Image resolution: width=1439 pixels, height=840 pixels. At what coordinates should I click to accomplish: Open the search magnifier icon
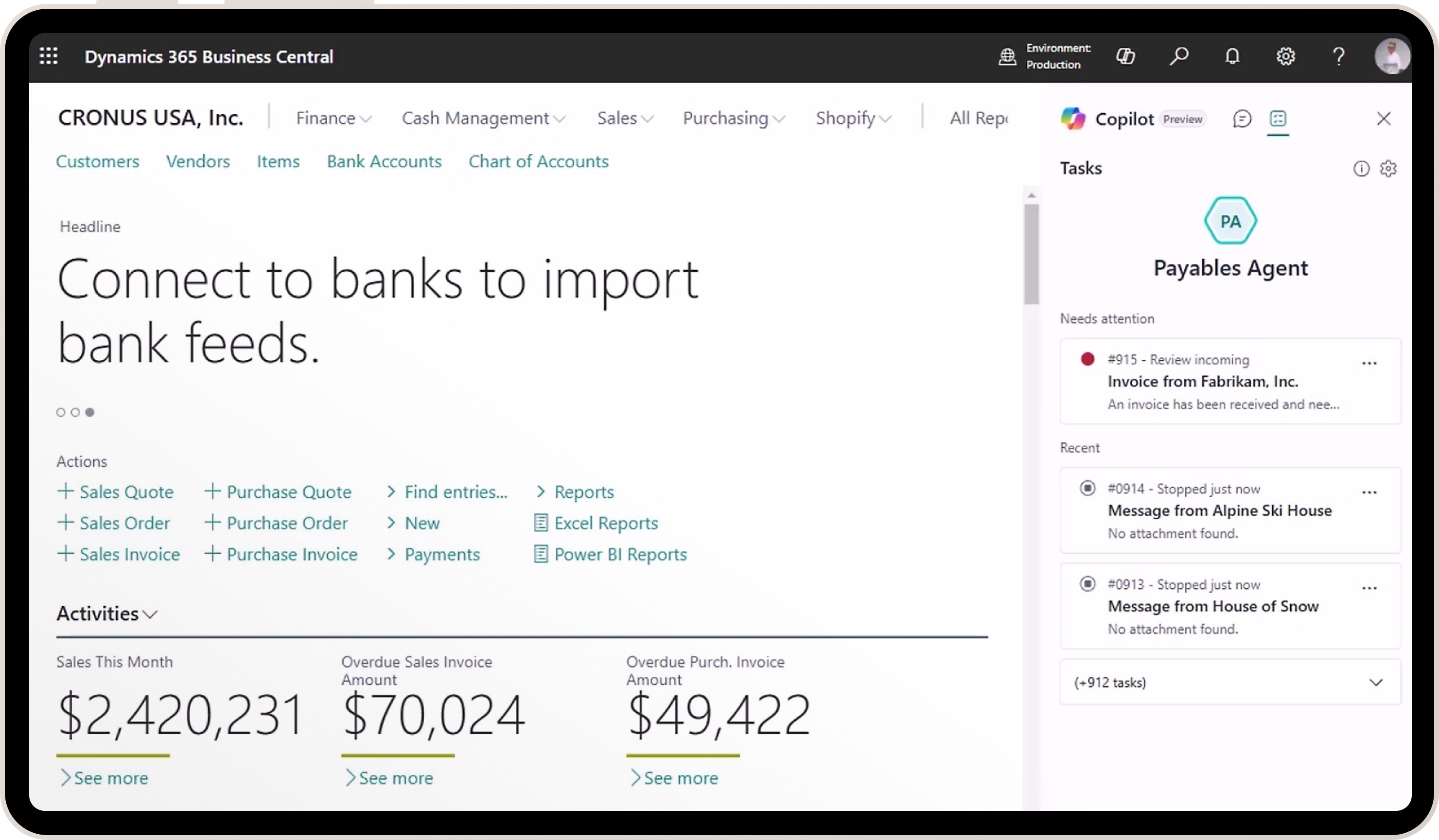click(x=1178, y=56)
